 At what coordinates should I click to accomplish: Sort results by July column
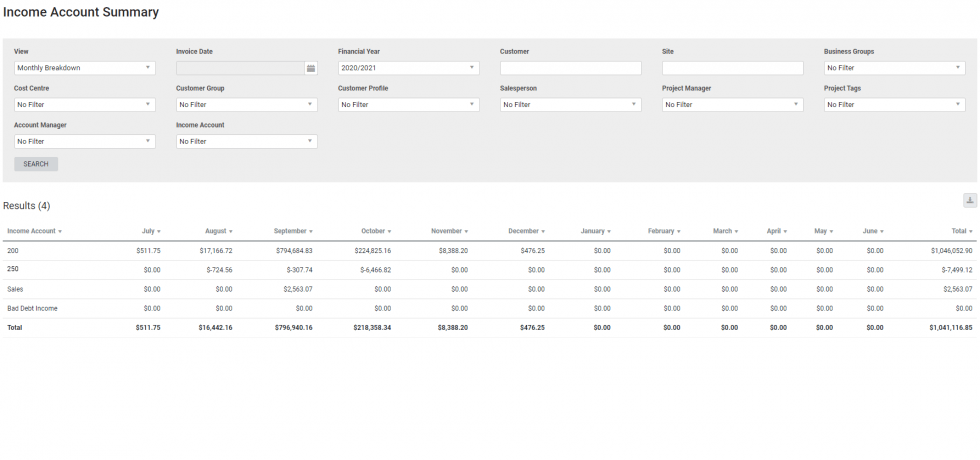click(x=151, y=231)
